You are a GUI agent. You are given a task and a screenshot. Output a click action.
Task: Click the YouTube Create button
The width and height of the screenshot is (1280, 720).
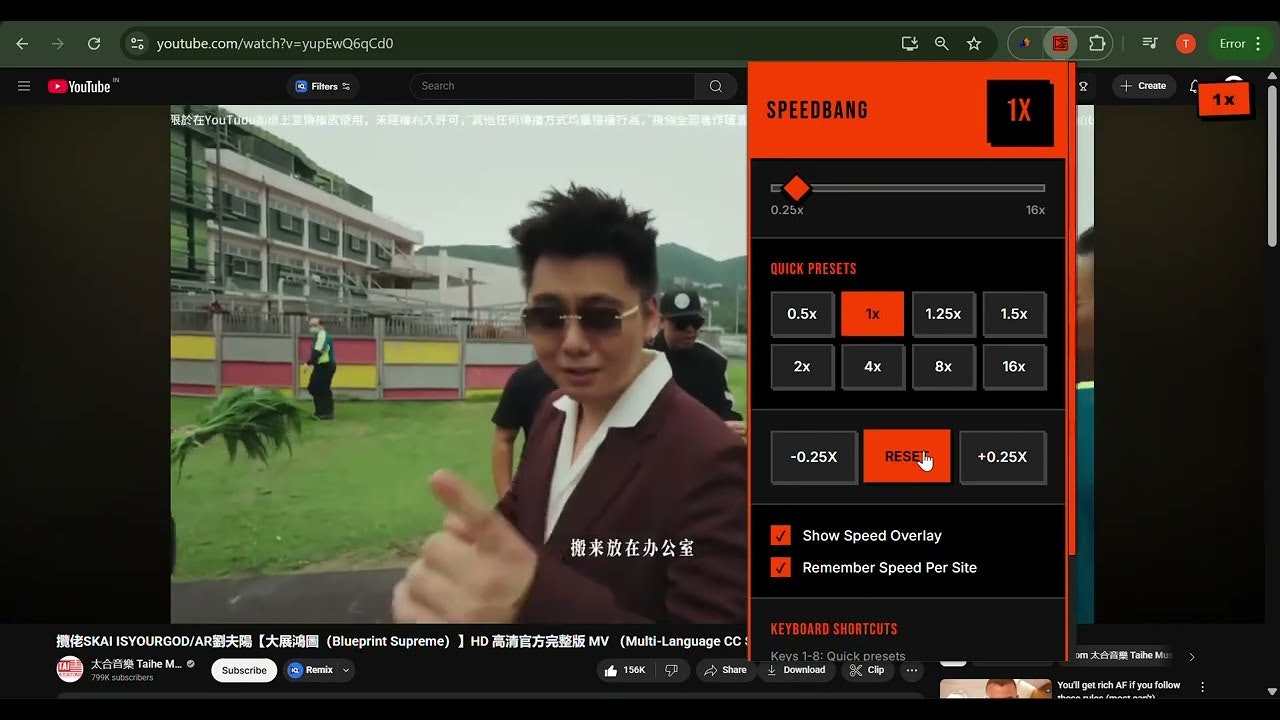(1143, 86)
